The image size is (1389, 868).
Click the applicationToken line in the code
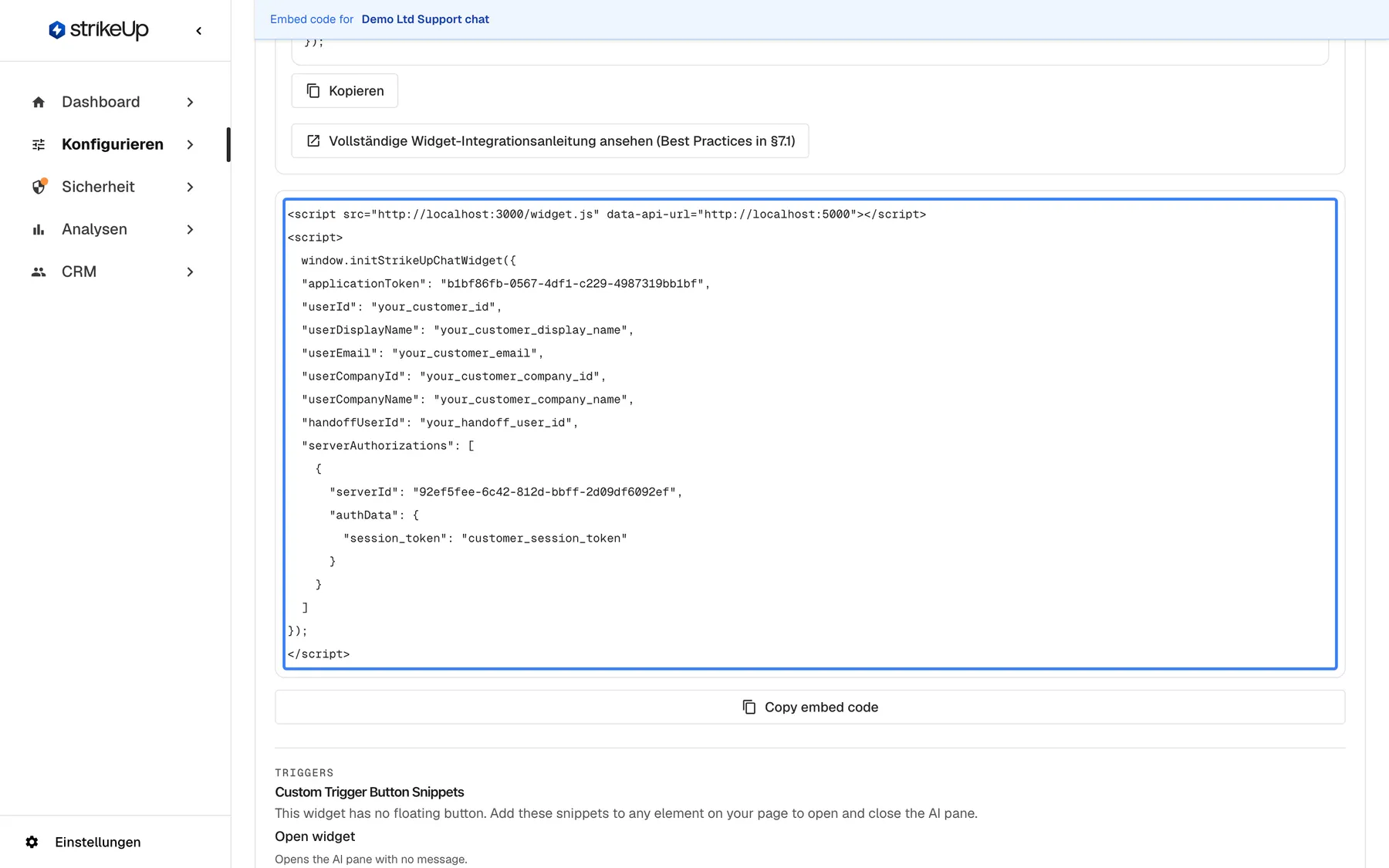[x=505, y=284]
